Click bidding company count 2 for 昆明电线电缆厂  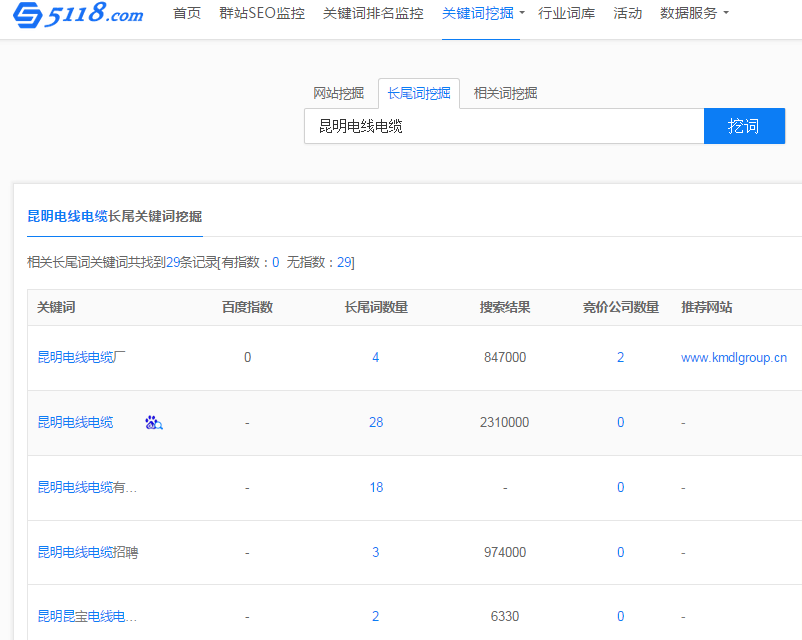click(620, 357)
